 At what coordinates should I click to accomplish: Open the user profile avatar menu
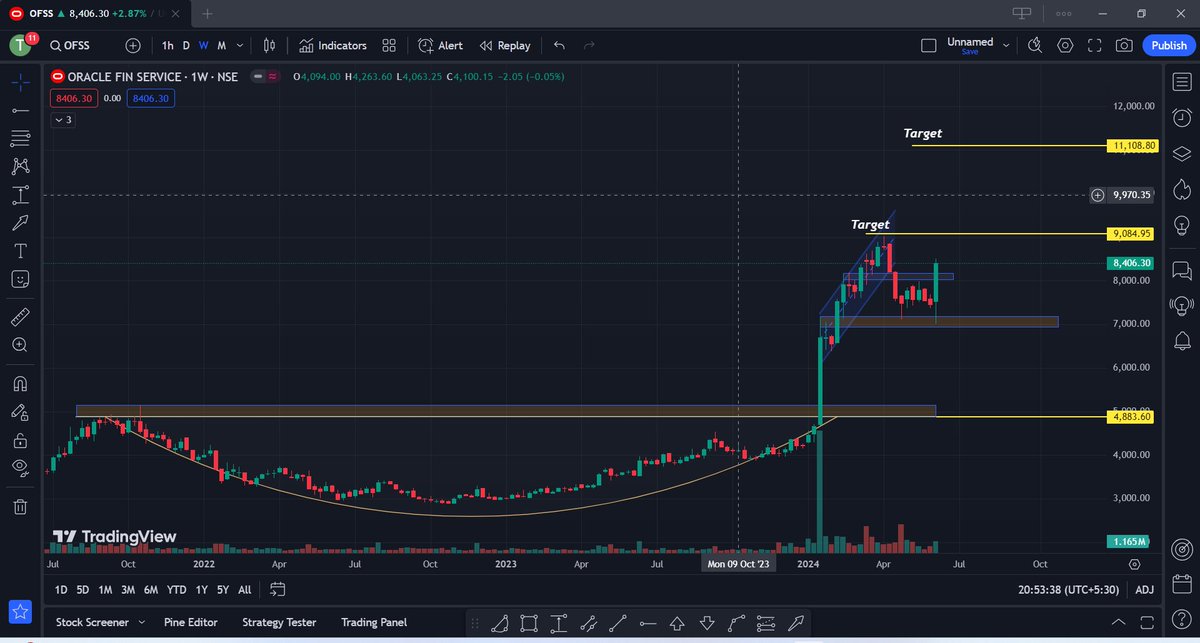21,46
